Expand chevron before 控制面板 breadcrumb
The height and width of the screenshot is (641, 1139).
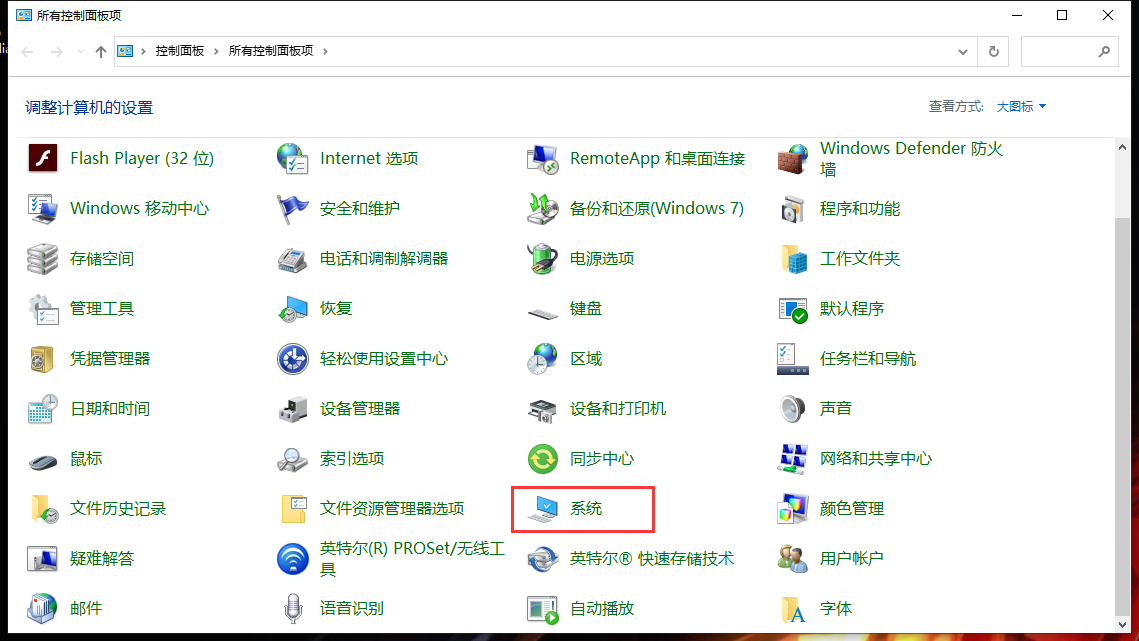tap(143, 51)
